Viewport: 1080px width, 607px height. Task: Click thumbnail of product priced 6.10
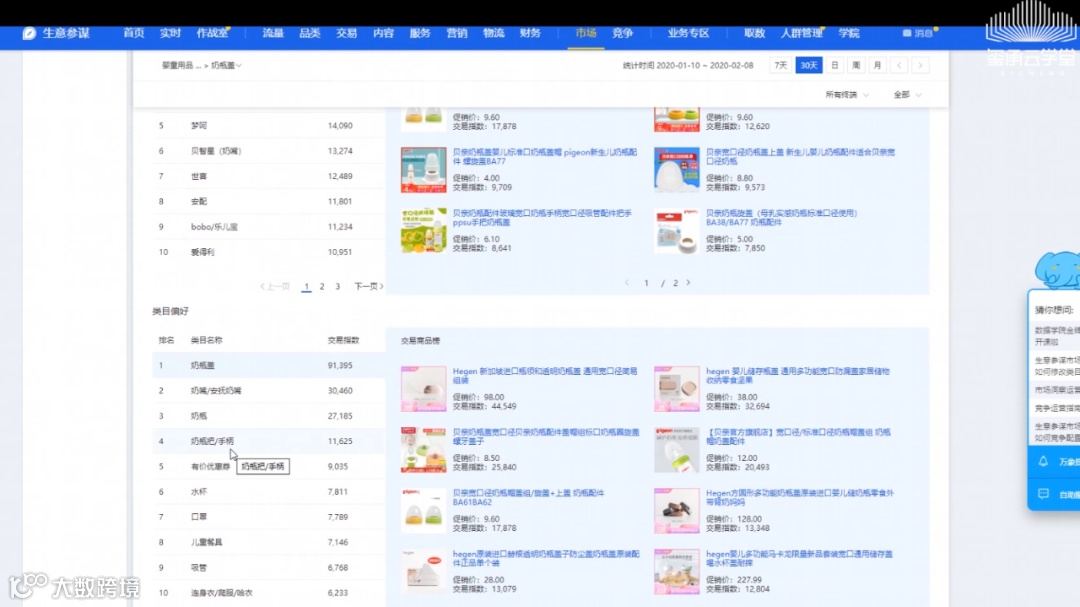click(424, 231)
